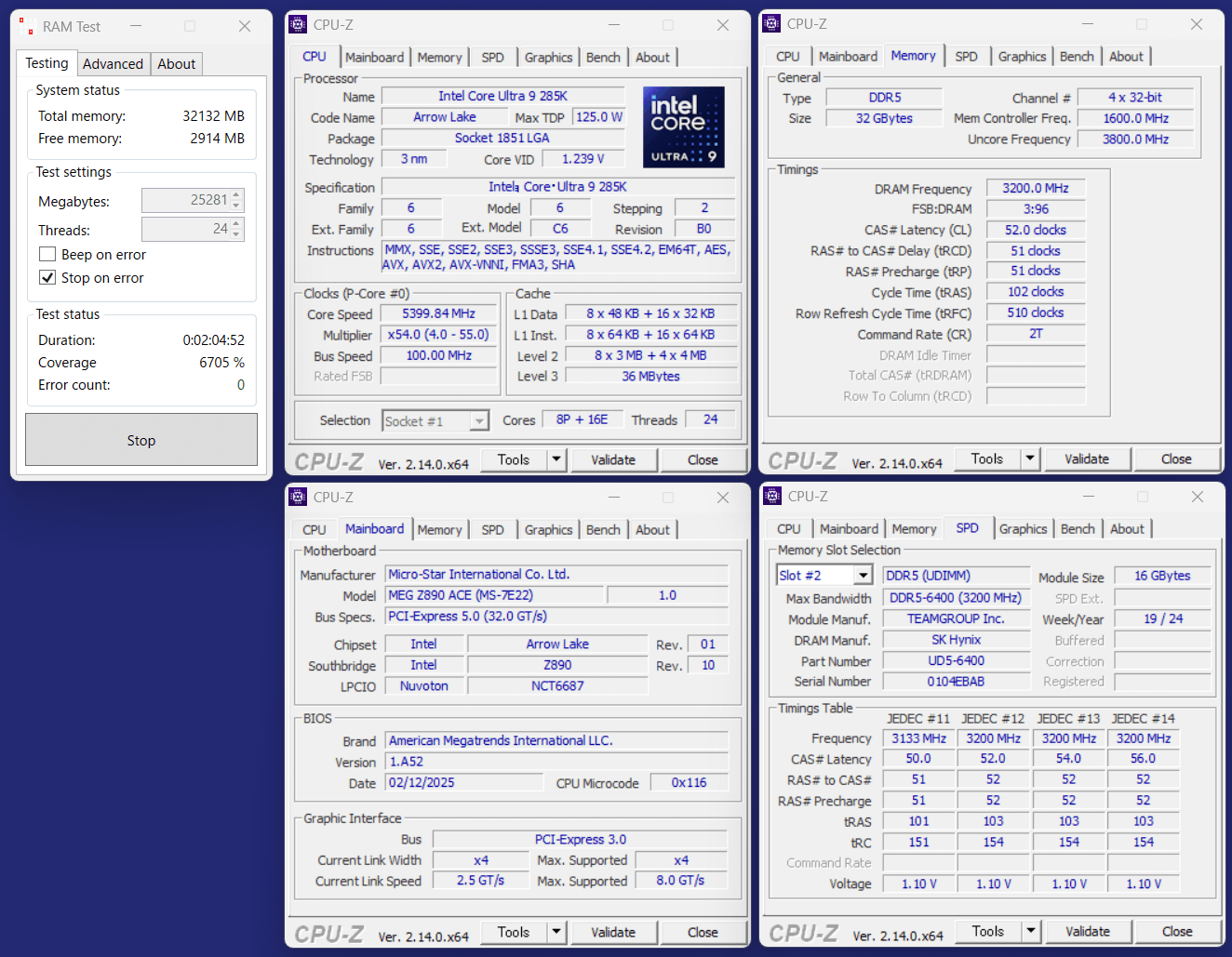Click the RAM Test app icon in title bar
The image size is (1232, 957).
(x=26, y=26)
